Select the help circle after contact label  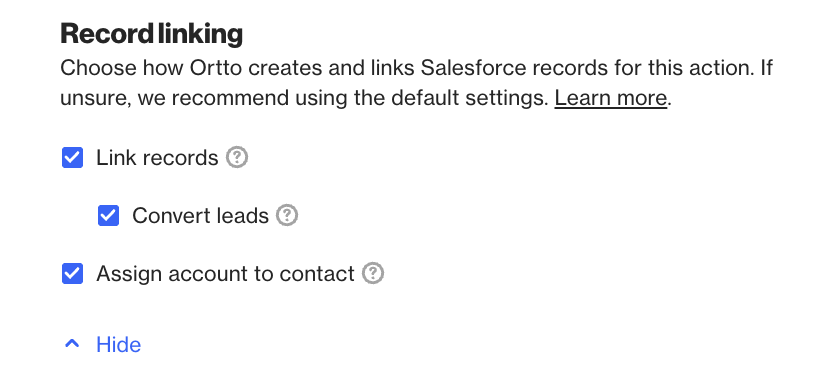[373, 273]
